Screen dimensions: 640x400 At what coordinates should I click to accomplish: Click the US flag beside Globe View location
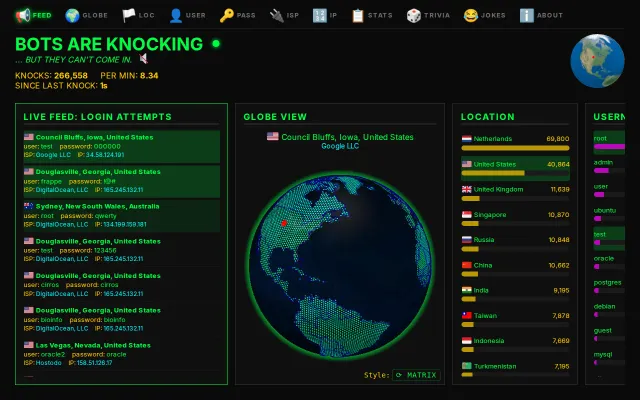(x=273, y=136)
